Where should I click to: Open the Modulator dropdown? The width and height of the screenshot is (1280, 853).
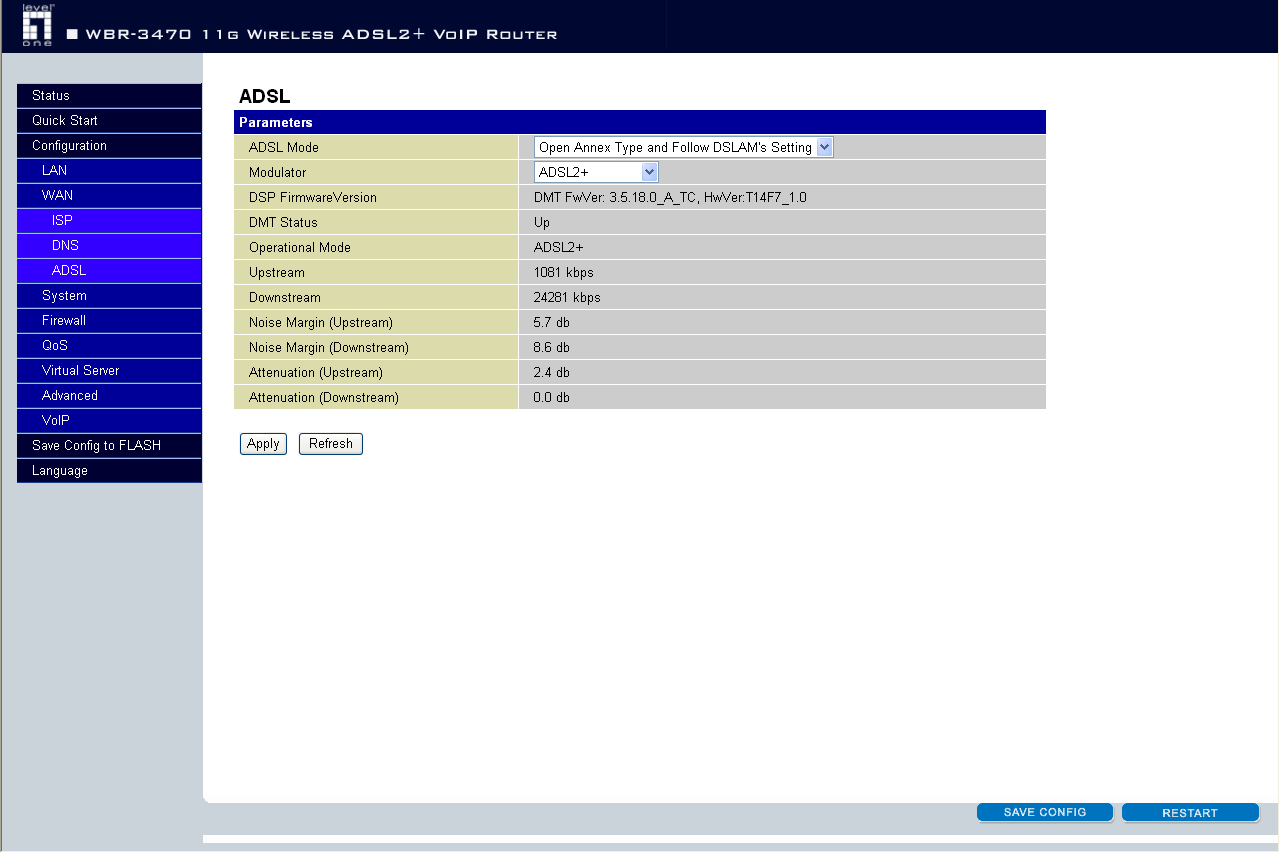click(596, 172)
